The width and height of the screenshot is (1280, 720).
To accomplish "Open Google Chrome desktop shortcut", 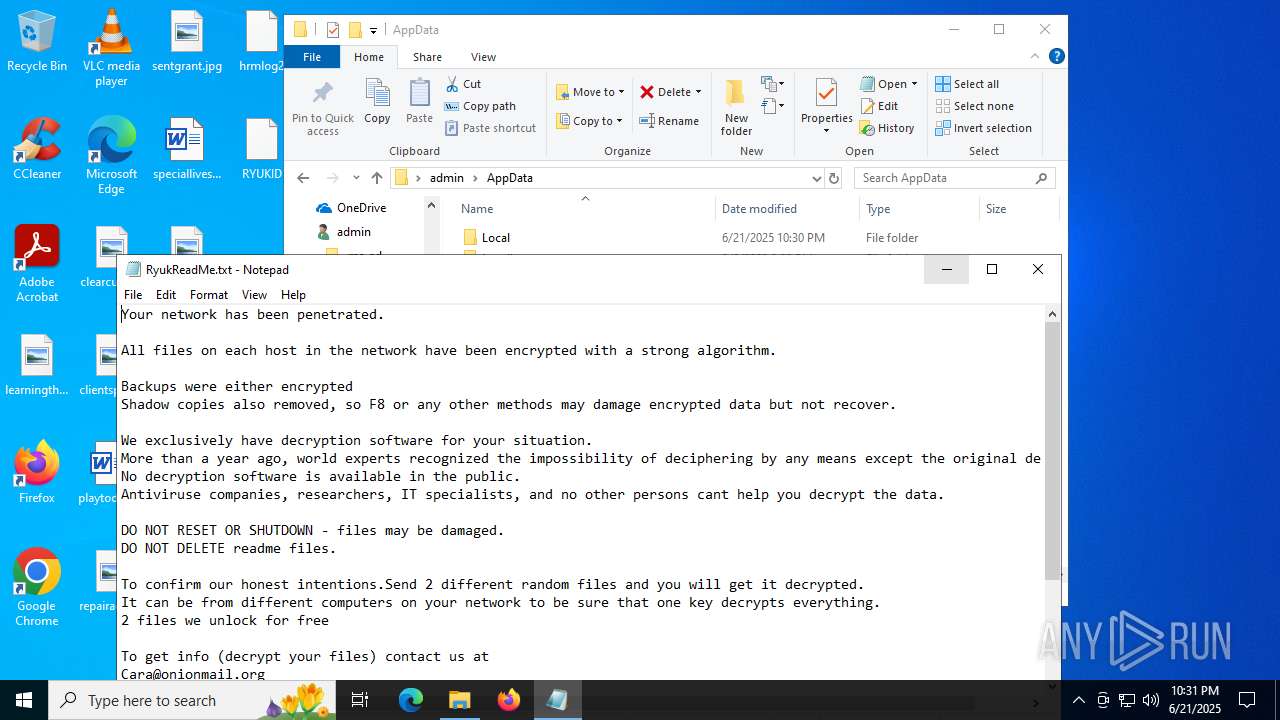I will click(x=37, y=588).
